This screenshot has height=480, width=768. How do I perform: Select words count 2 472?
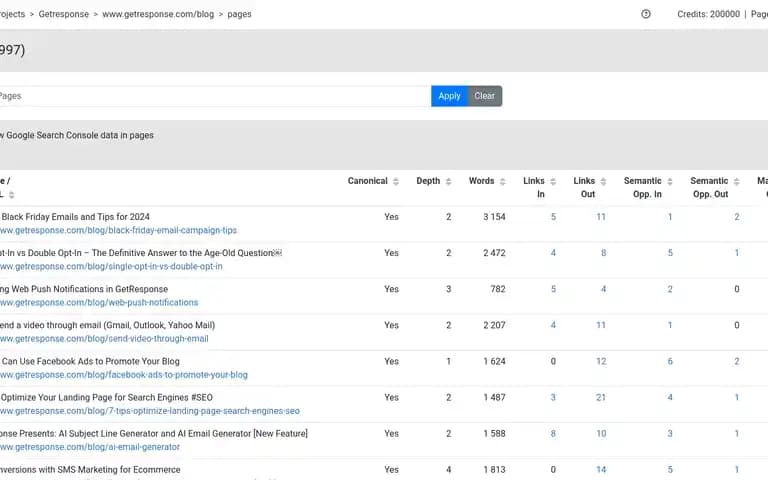coord(494,253)
